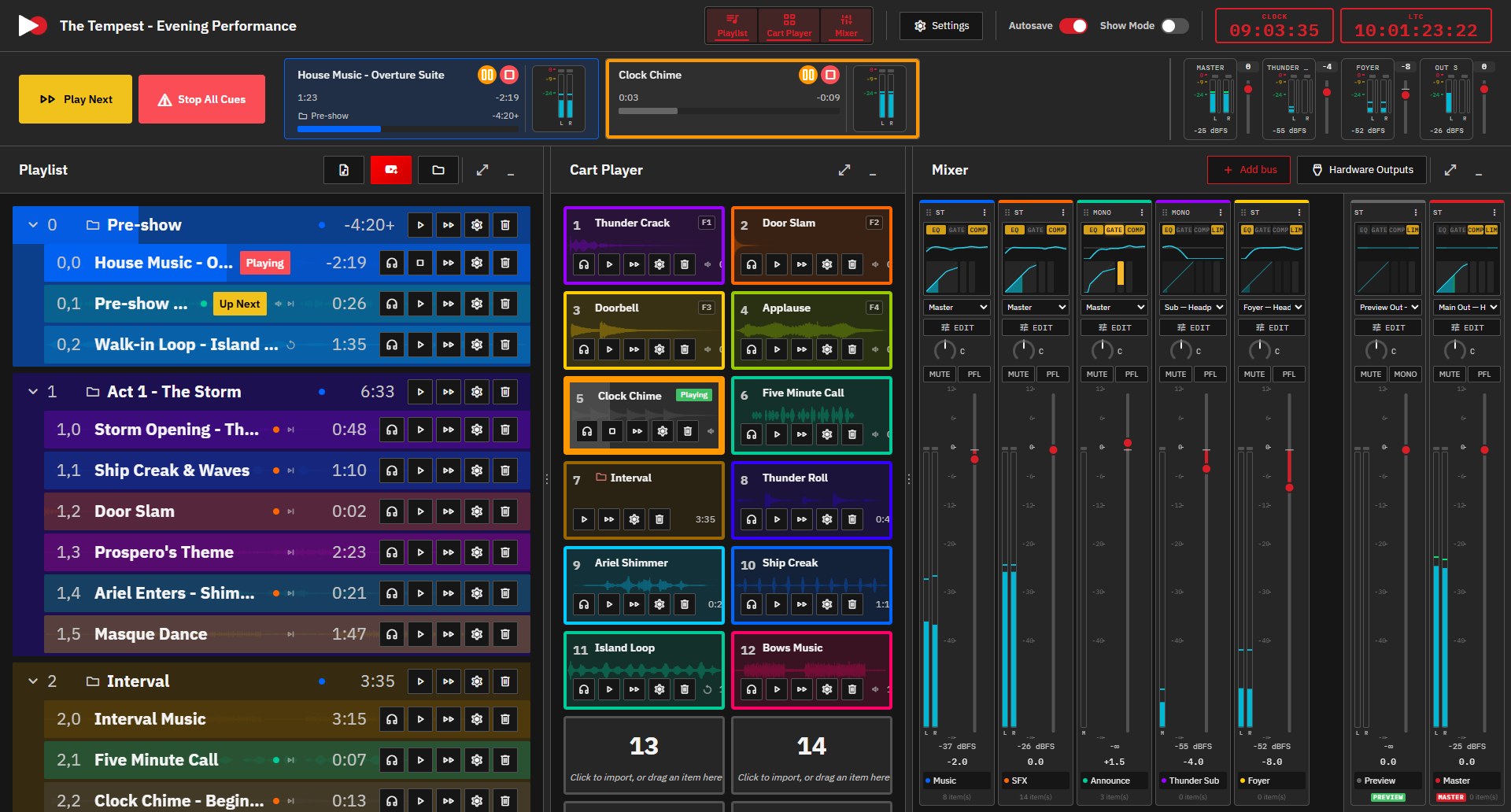Enable Show Mode switch
The height and width of the screenshot is (812, 1511).
(x=1175, y=26)
